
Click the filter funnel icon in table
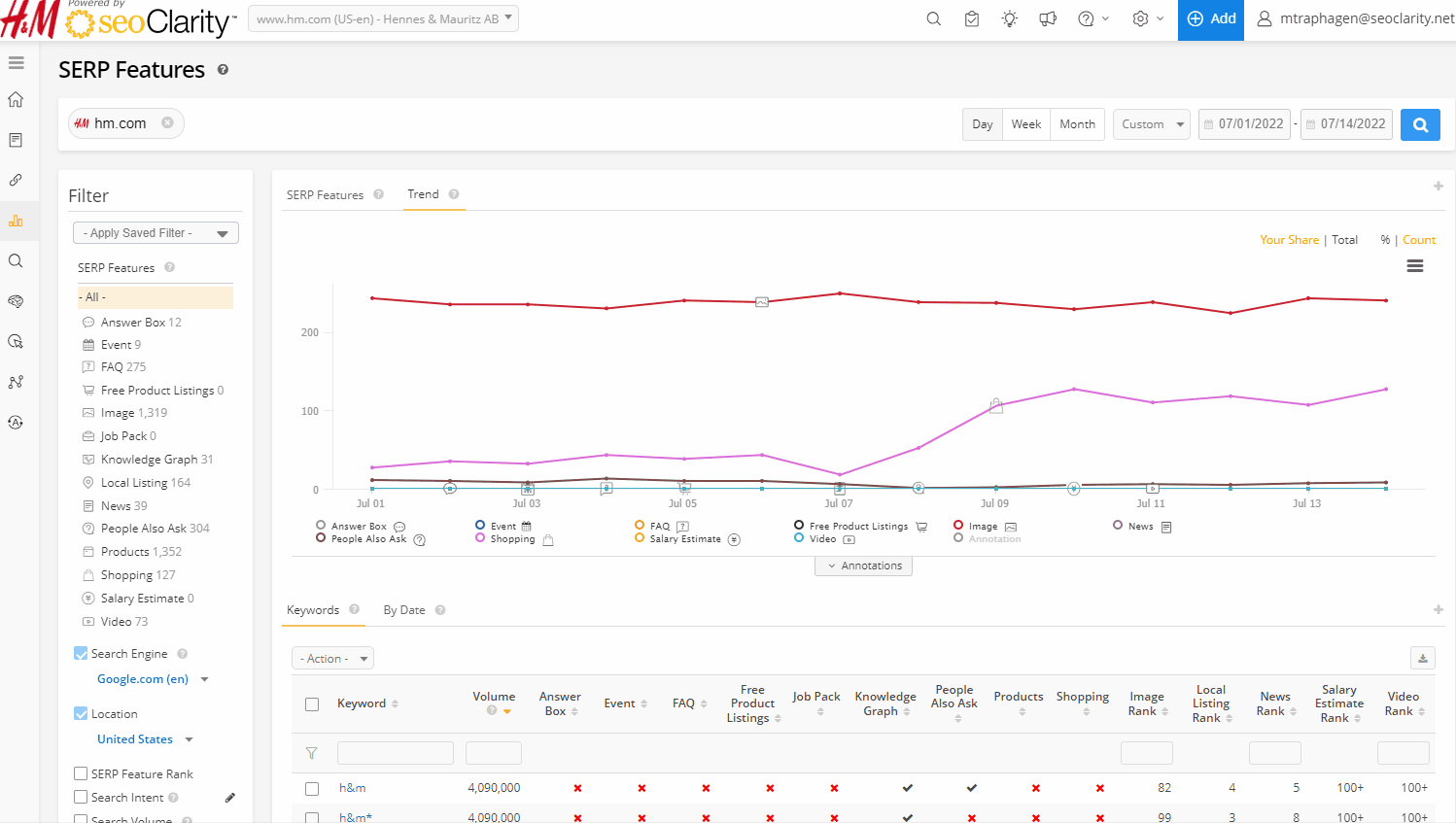pos(312,753)
